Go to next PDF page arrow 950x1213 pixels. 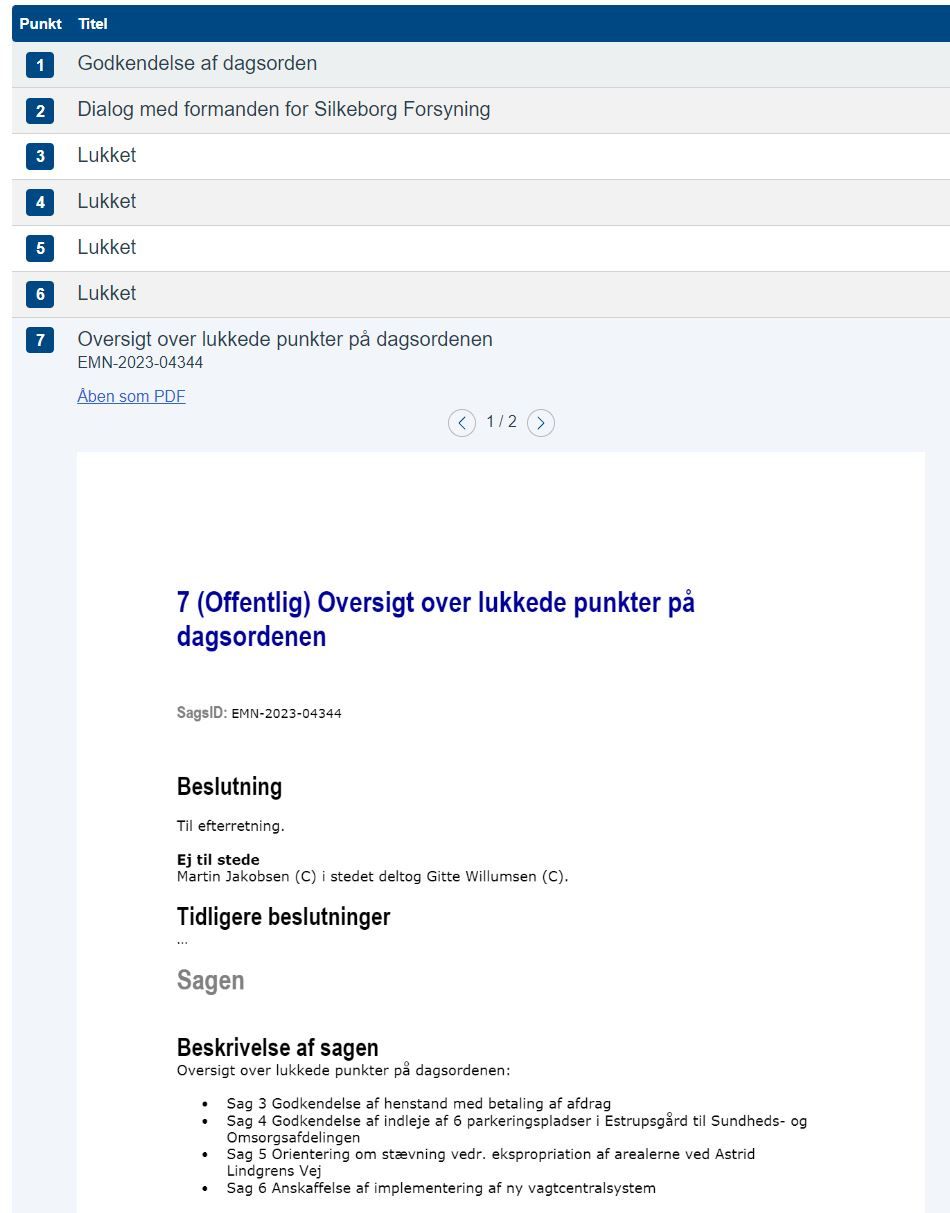[x=541, y=423]
